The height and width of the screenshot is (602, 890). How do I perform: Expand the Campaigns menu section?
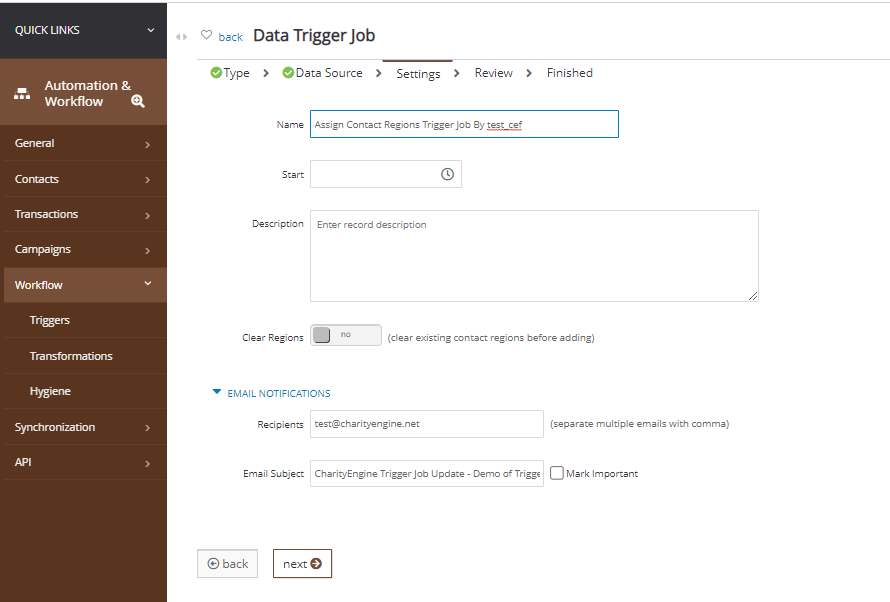85,250
